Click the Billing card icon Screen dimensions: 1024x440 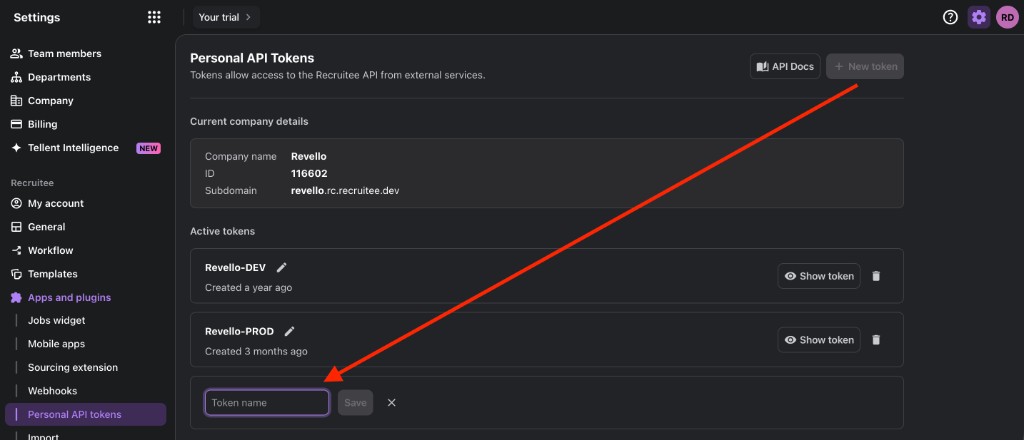click(x=16, y=124)
